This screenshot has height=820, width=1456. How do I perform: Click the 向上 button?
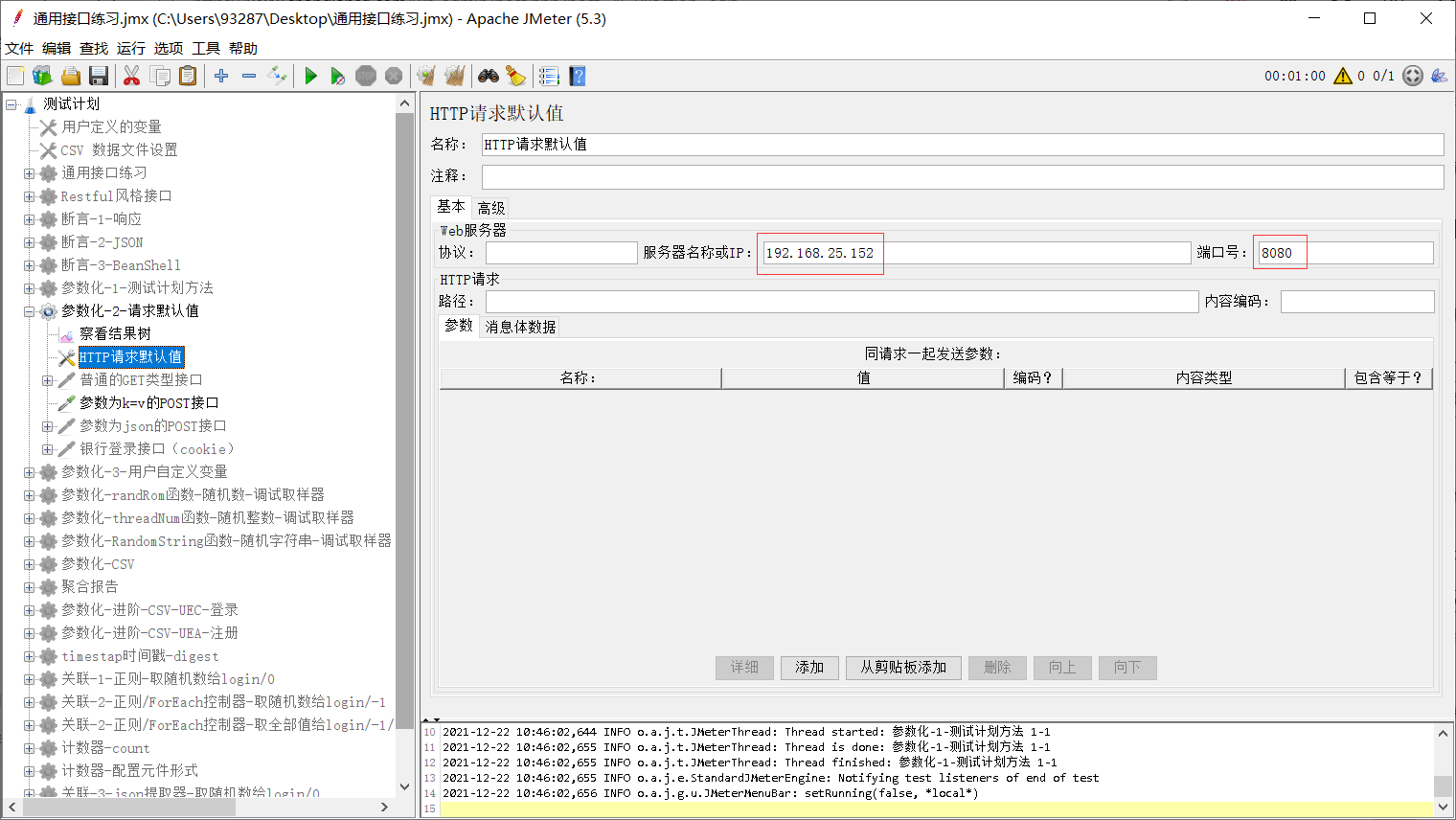pyautogui.click(x=1062, y=668)
